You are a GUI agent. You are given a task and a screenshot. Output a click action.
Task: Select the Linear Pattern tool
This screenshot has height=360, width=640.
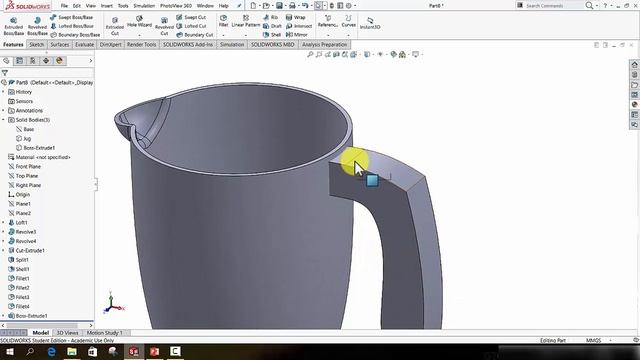tap(246, 21)
